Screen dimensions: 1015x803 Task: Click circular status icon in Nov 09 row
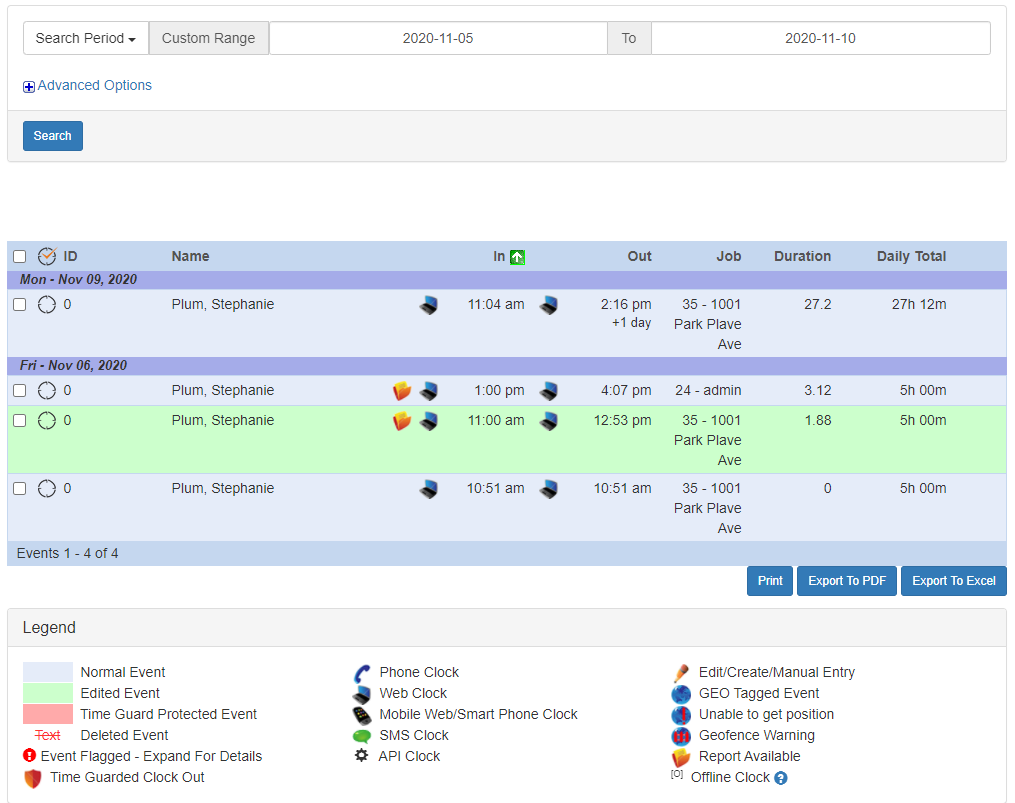click(x=46, y=305)
